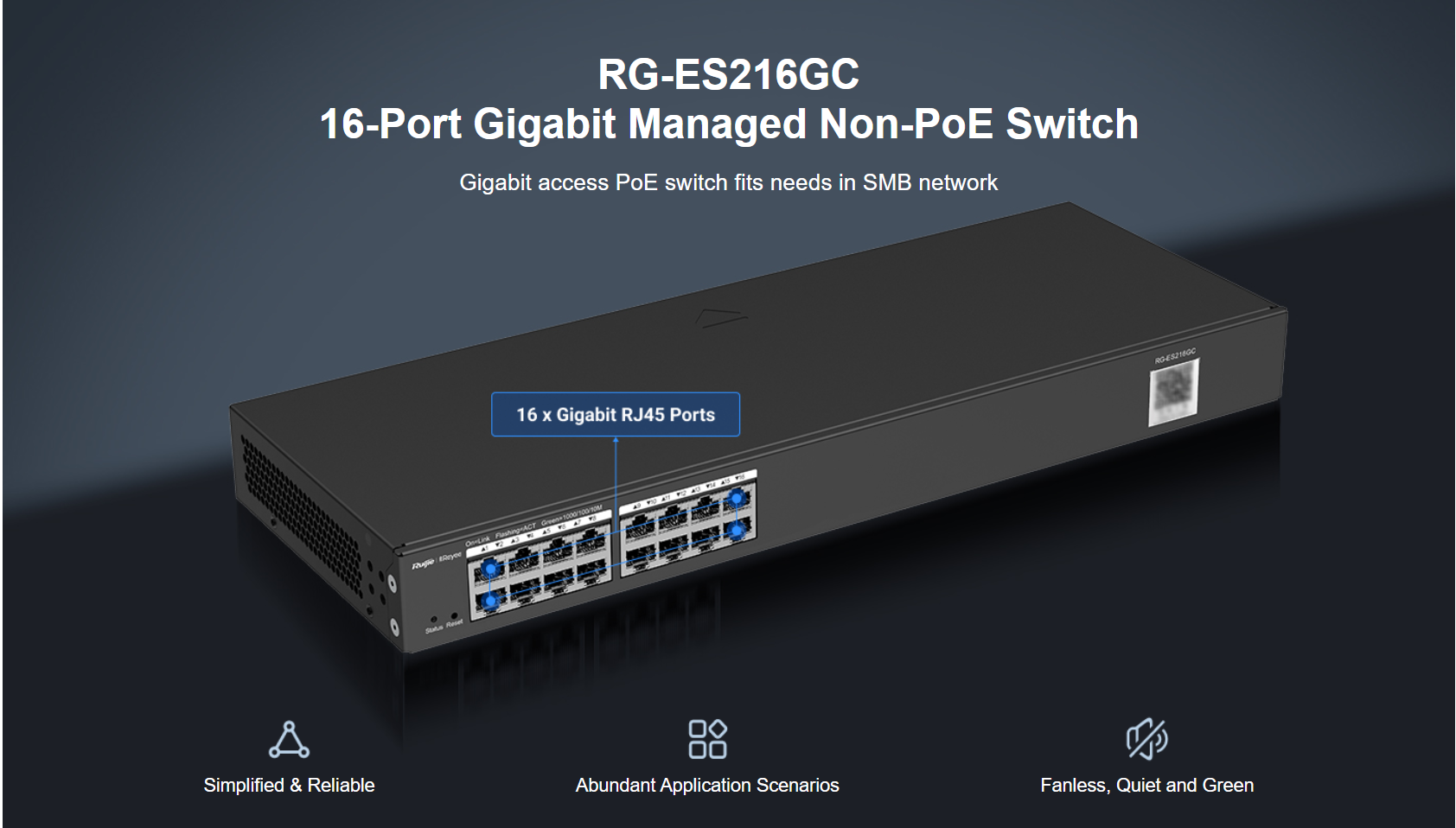Click the blue hotspot dot on port 1

click(491, 569)
